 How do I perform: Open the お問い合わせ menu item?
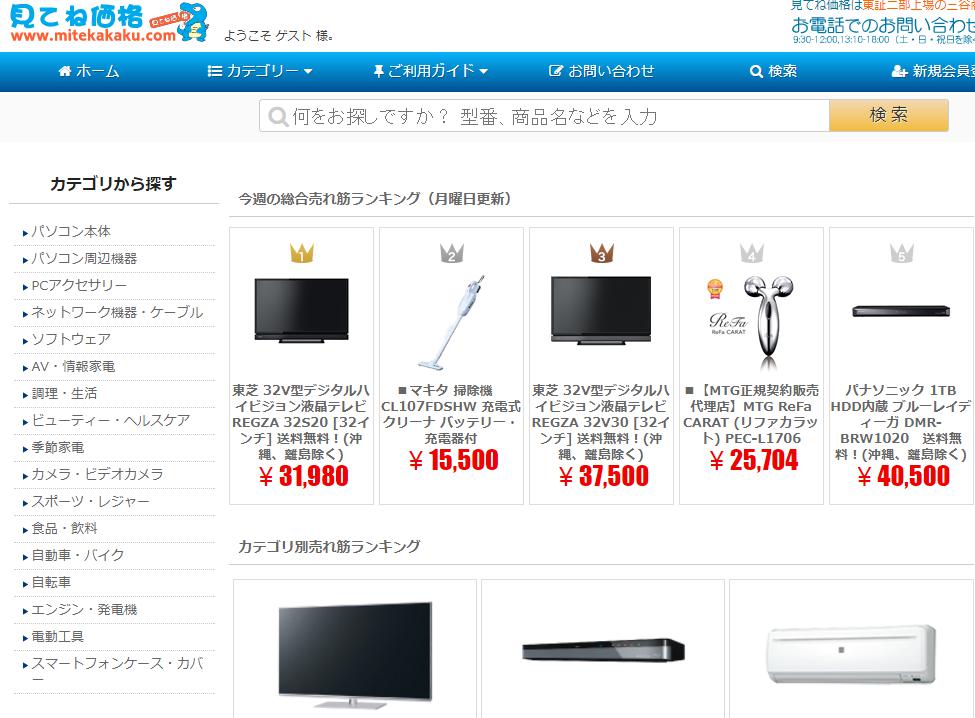click(601, 71)
